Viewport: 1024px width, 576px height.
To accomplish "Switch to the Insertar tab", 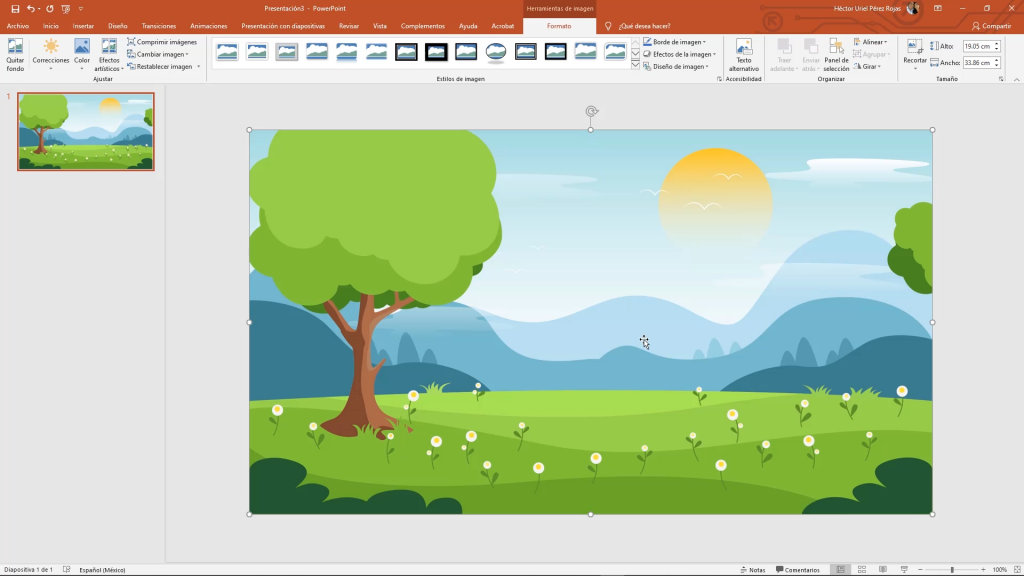I will 83,26.
